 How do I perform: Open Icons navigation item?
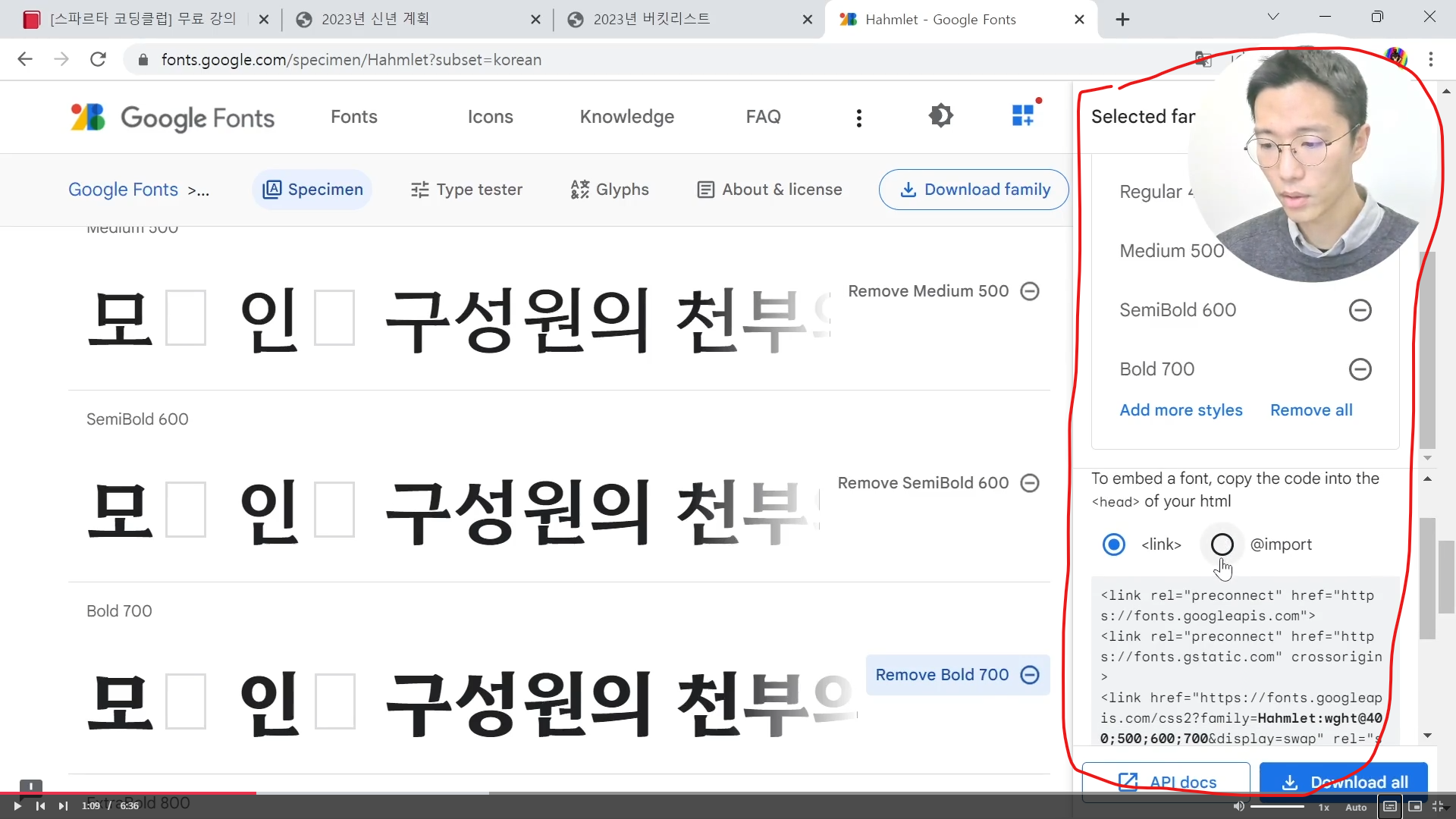pos(490,117)
